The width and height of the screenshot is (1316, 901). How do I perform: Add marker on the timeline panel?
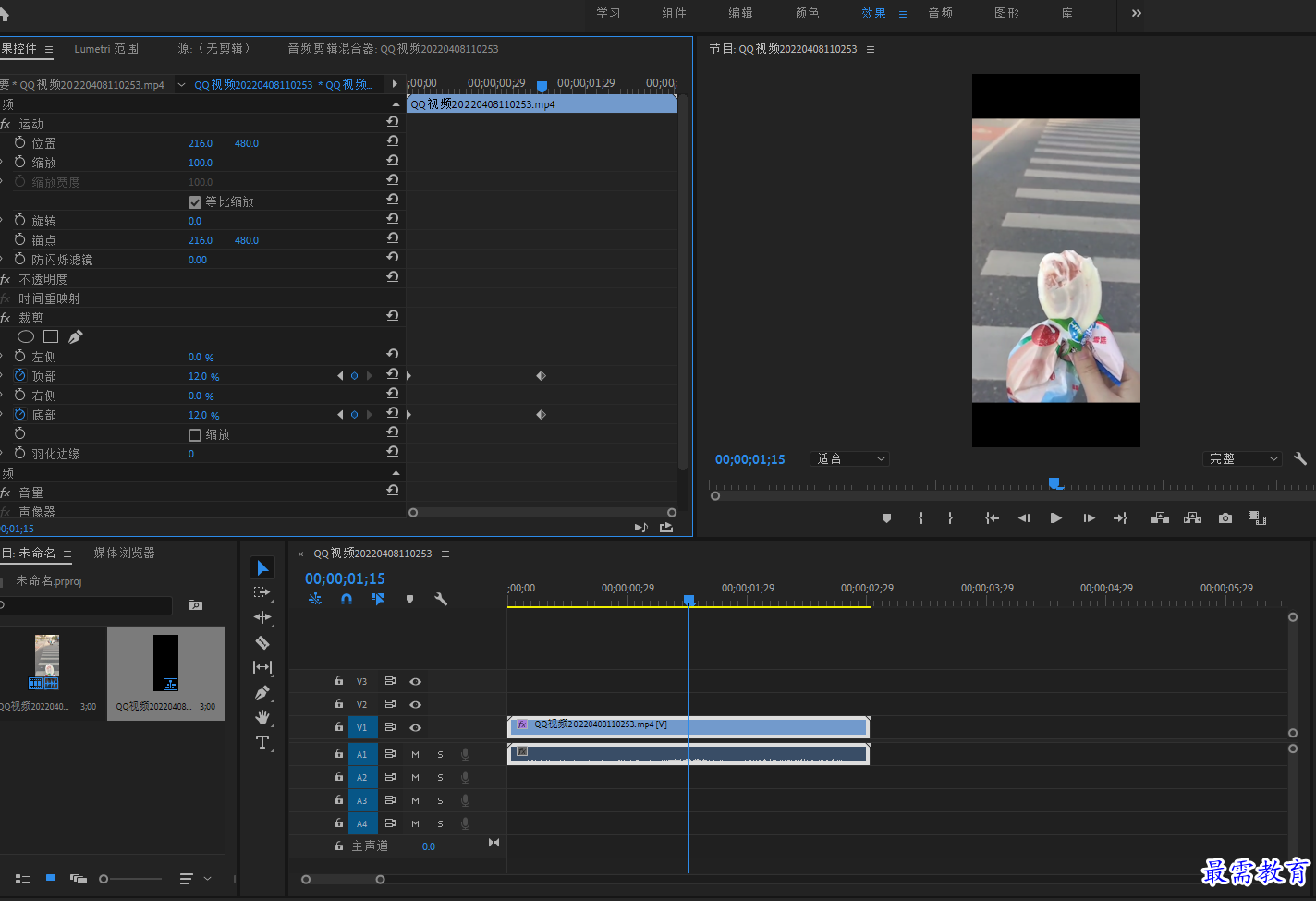[409, 599]
